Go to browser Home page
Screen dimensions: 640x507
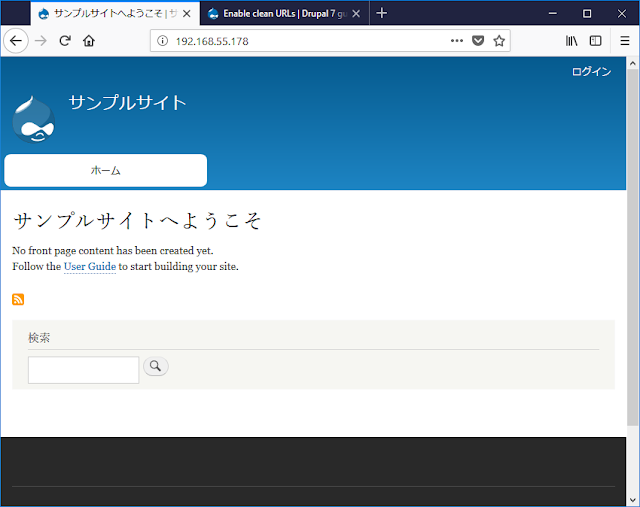[x=89, y=41]
